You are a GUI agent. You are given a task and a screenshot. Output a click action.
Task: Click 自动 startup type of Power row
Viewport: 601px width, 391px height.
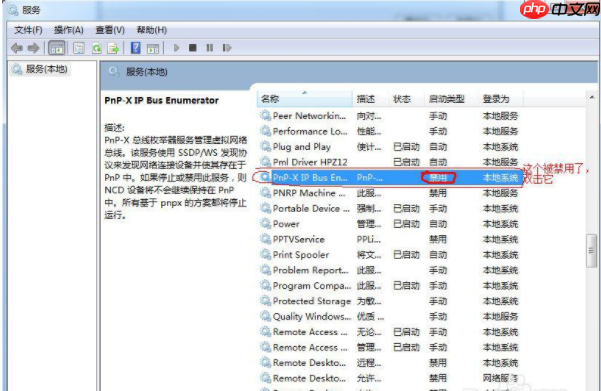tap(438, 224)
